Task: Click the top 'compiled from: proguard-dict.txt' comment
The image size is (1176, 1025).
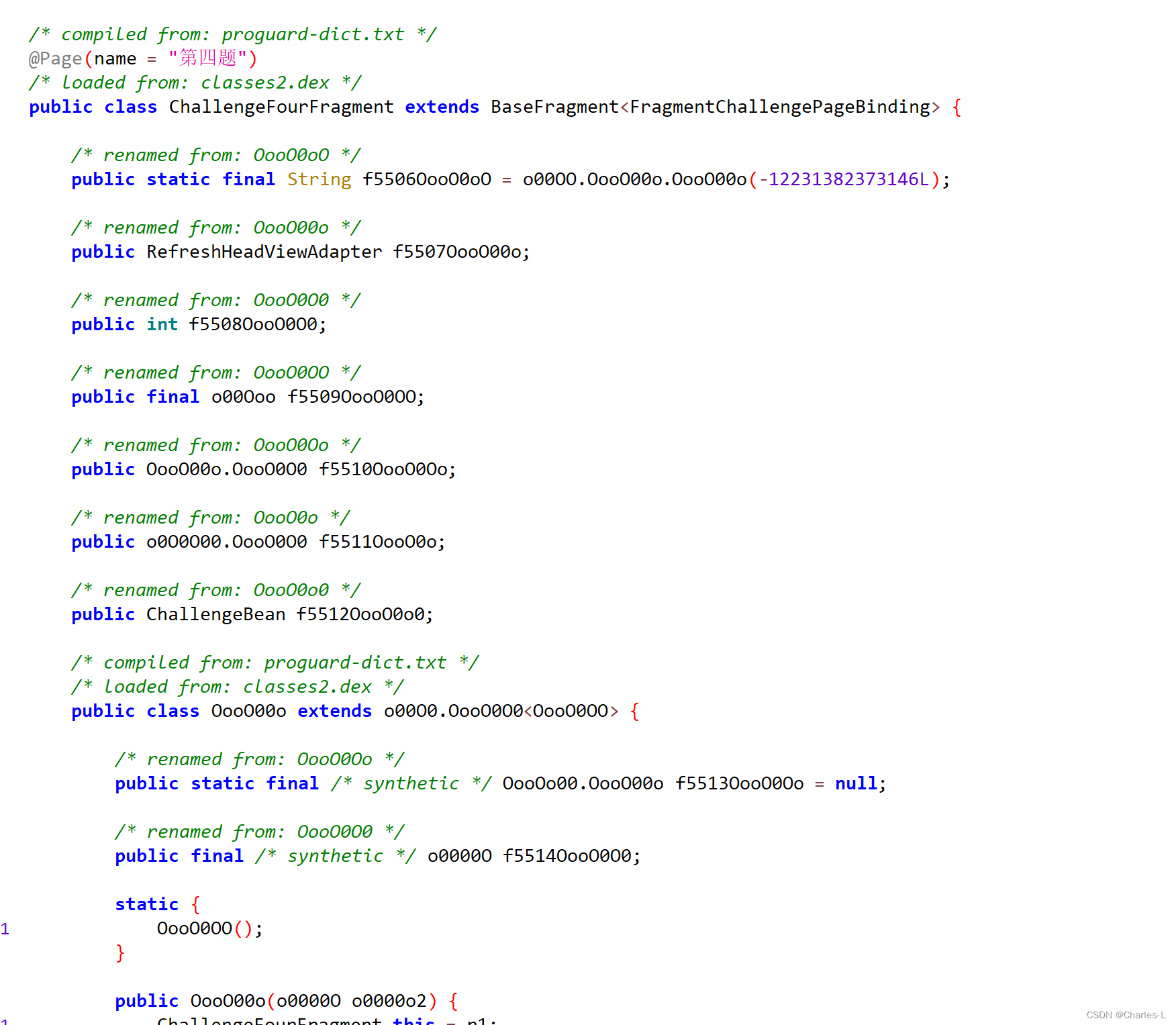Action: [x=233, y=35]
